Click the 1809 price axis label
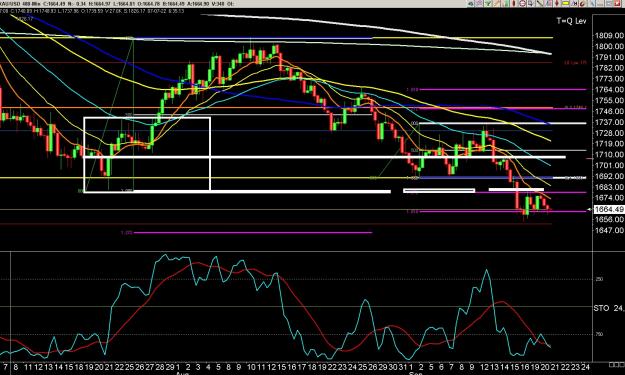The width and height of the screenshot is (625, 375). click(609, 35)
